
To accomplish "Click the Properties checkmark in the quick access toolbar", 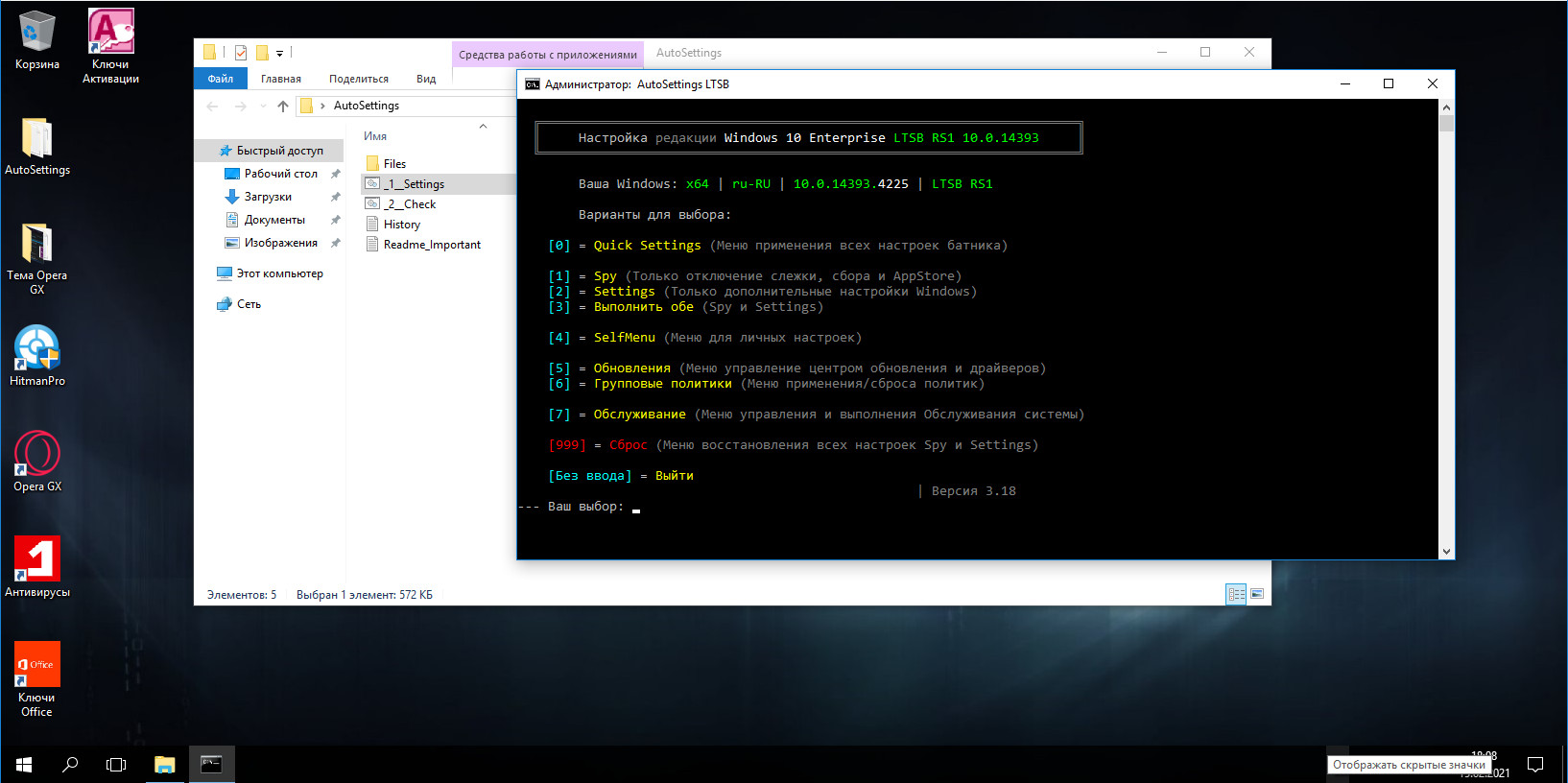I will pyautogui.click(x=241, y=53).
